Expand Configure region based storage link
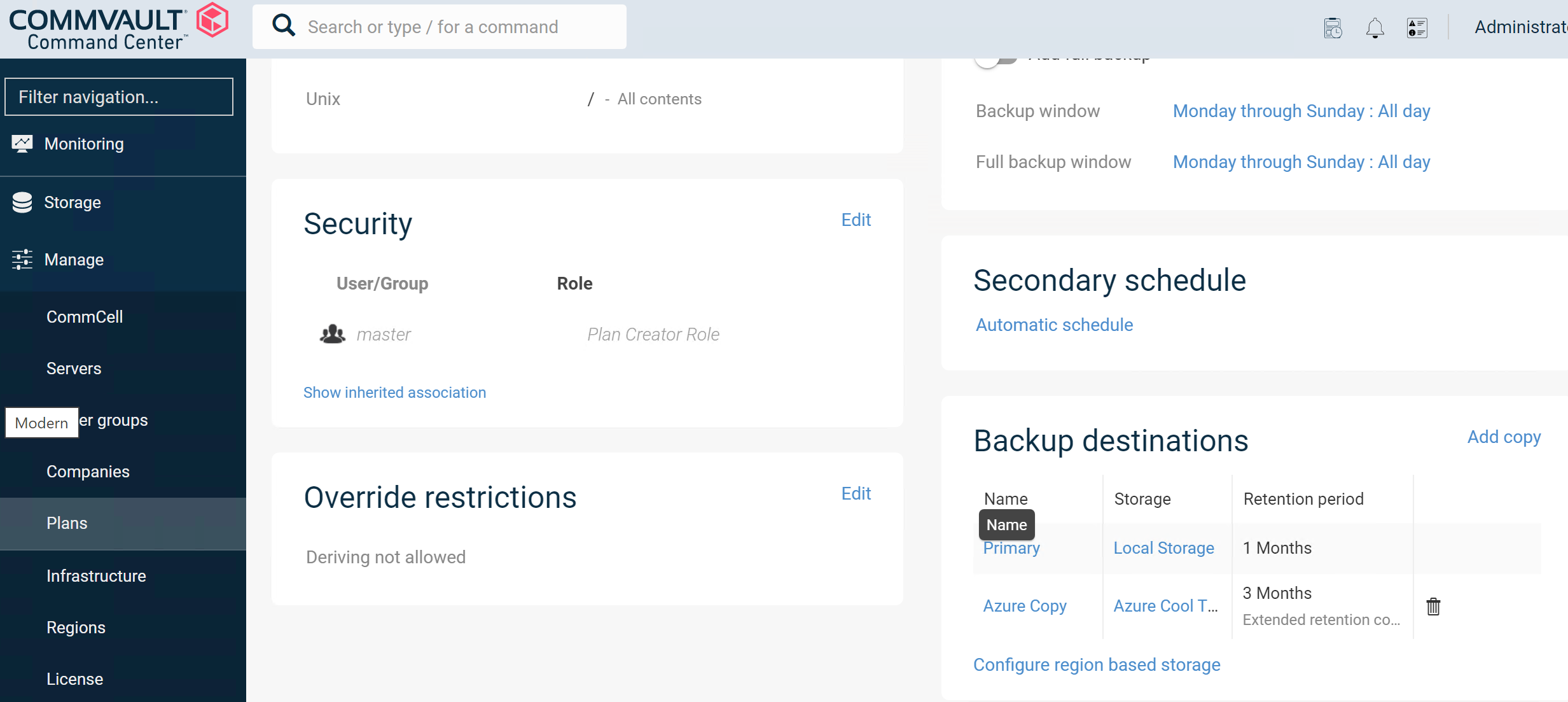This screenshot has height=702, width=1568. point(1097,664)
